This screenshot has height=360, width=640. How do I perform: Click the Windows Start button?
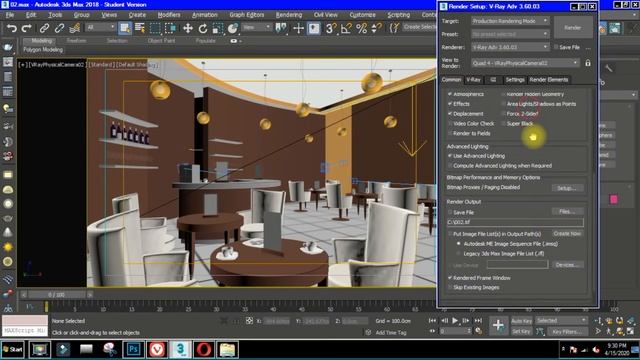coord(13,349)
